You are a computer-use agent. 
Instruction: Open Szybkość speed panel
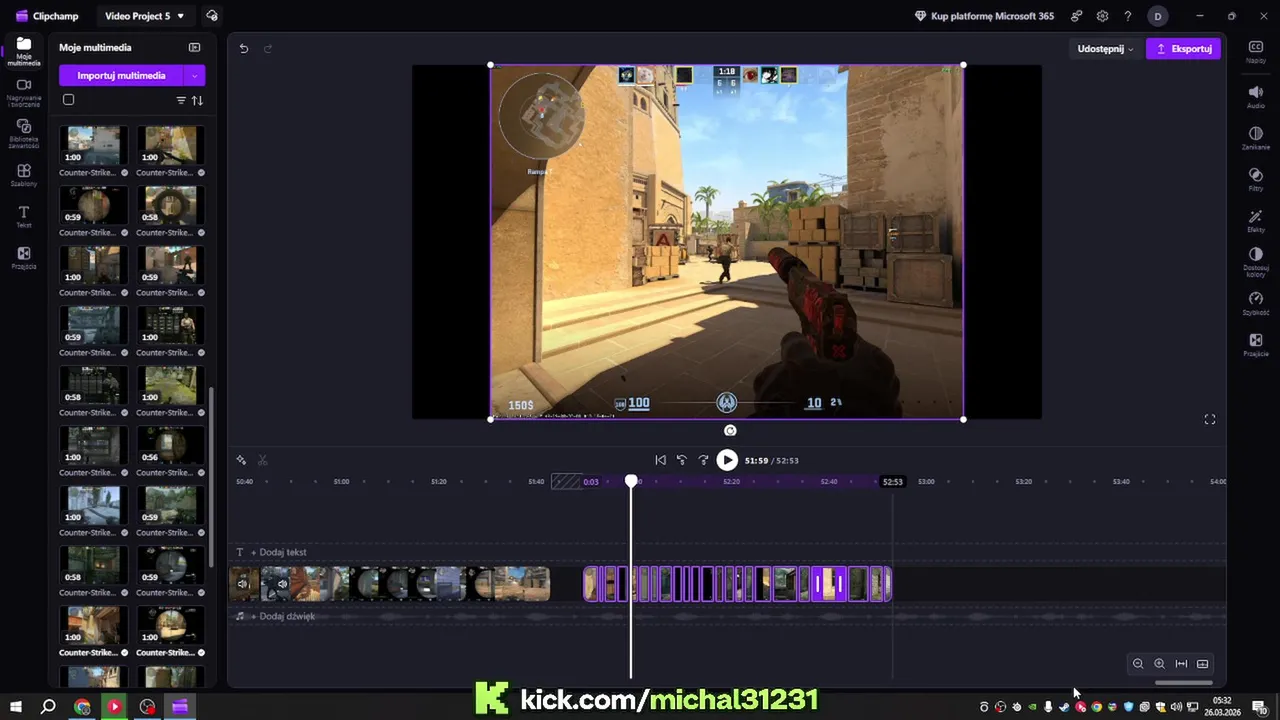coord(1256,304)
